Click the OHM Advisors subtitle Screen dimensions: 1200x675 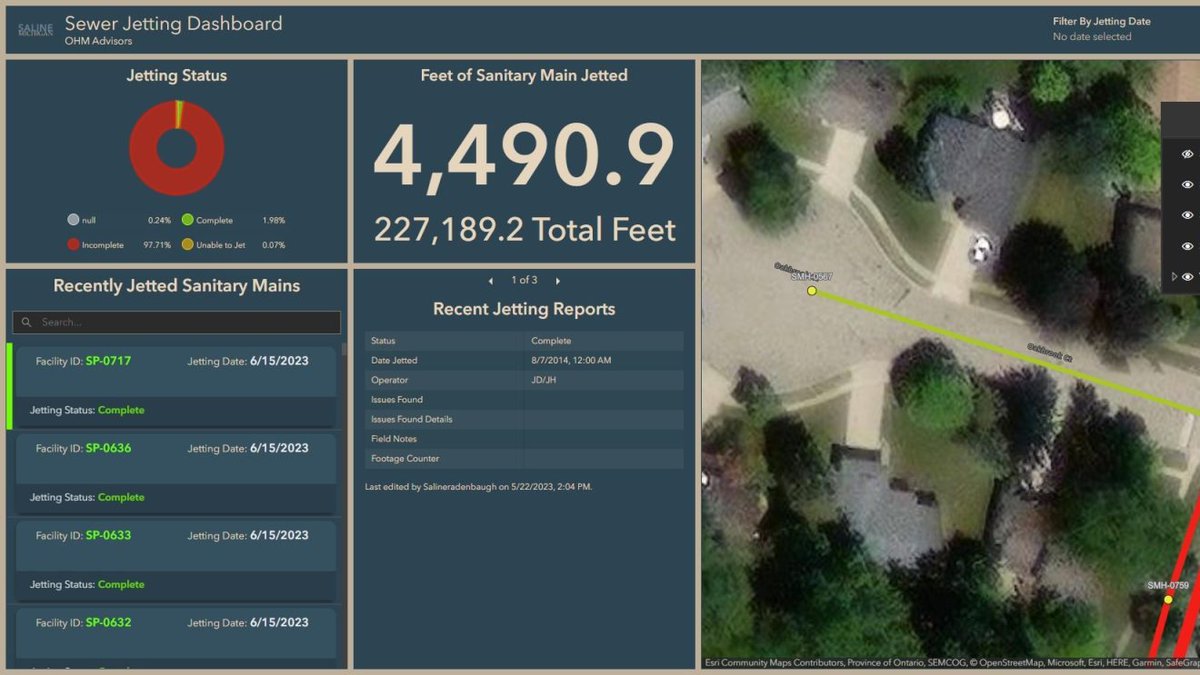tap(98, 42)
